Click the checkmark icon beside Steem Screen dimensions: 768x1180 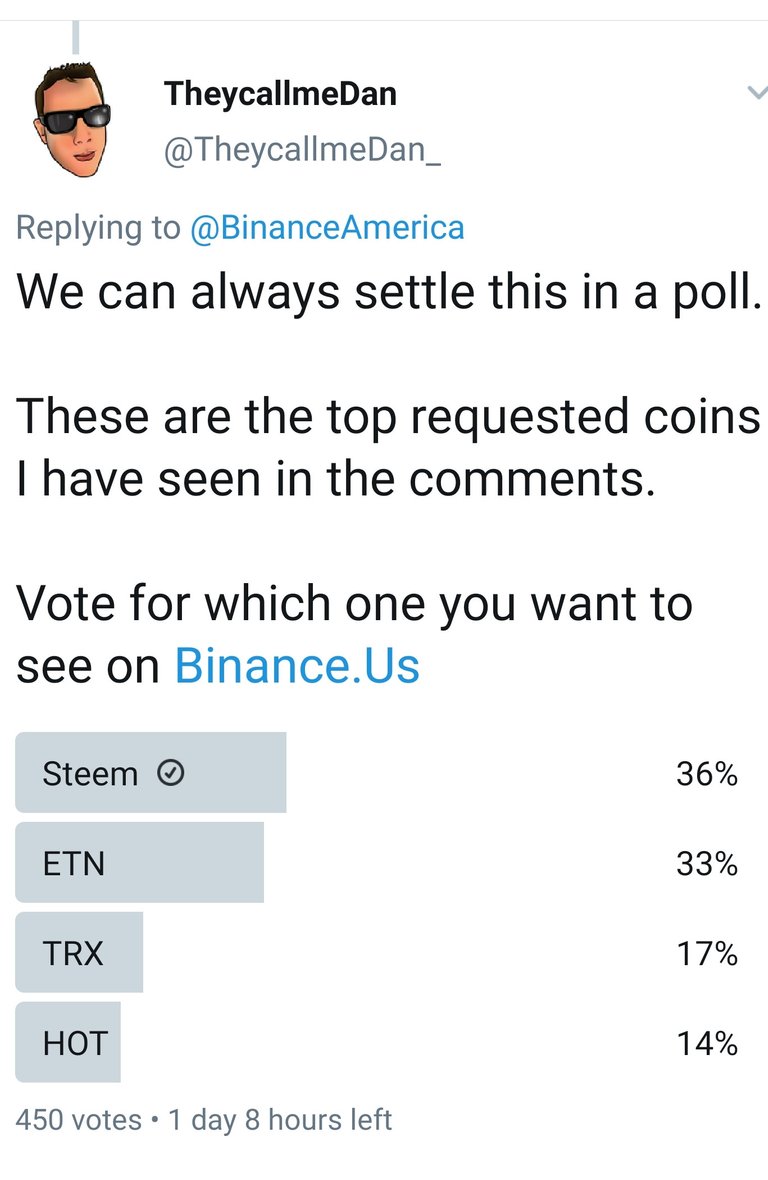point(171,773)
